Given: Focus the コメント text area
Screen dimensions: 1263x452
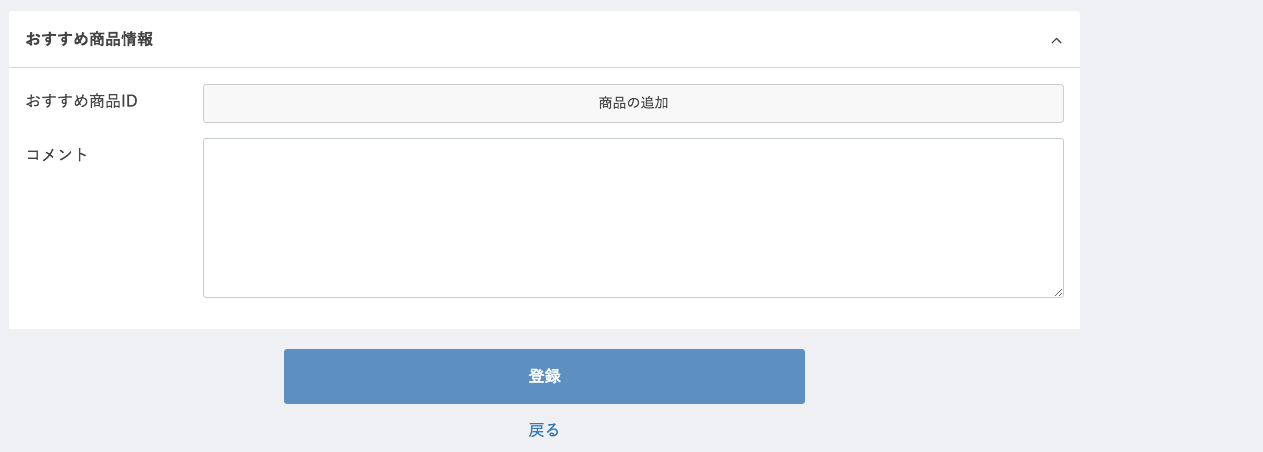Looking at the screenshot, I should [x=633, y=218].
